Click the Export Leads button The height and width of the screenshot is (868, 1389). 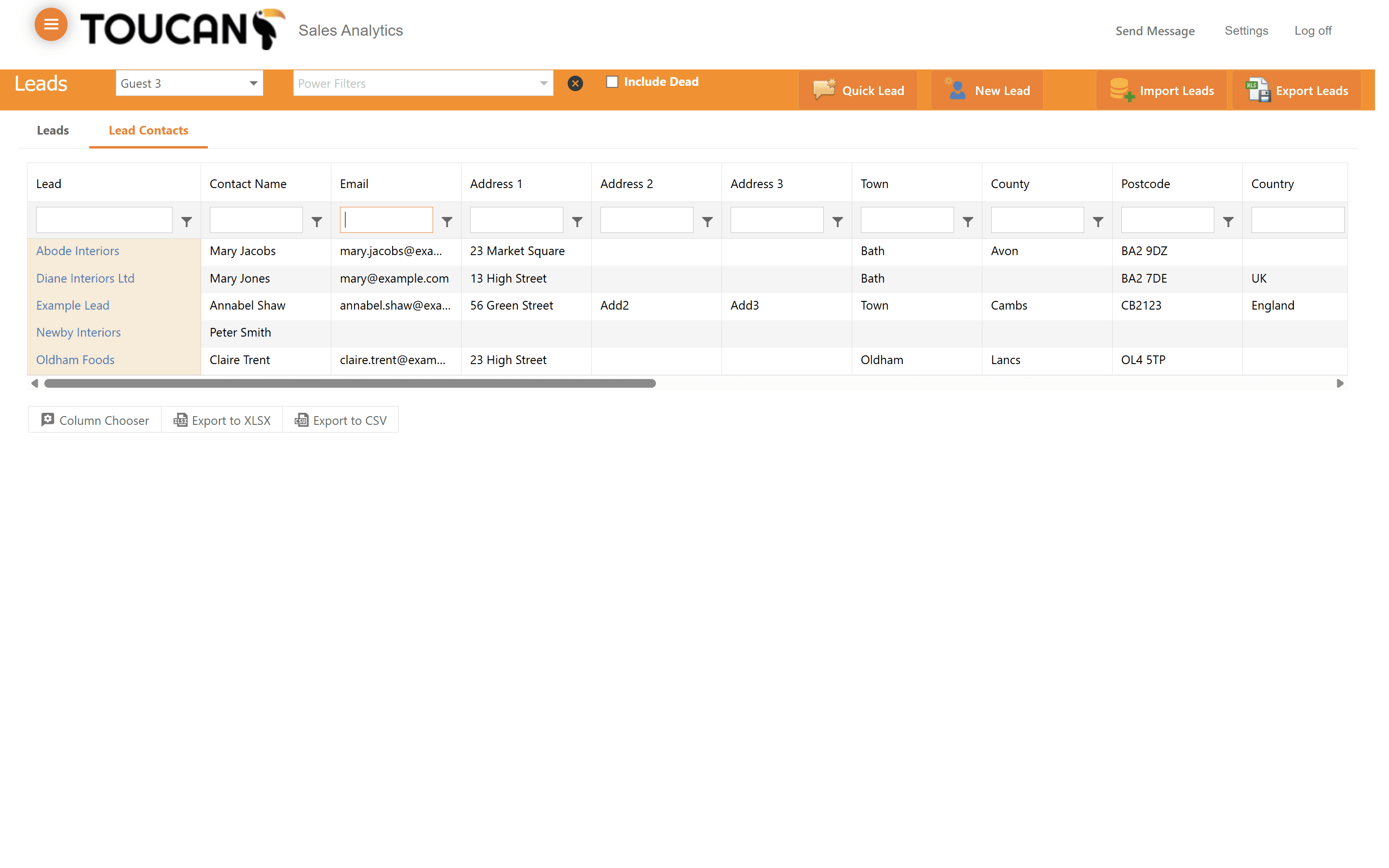[x=1296, y=90]
